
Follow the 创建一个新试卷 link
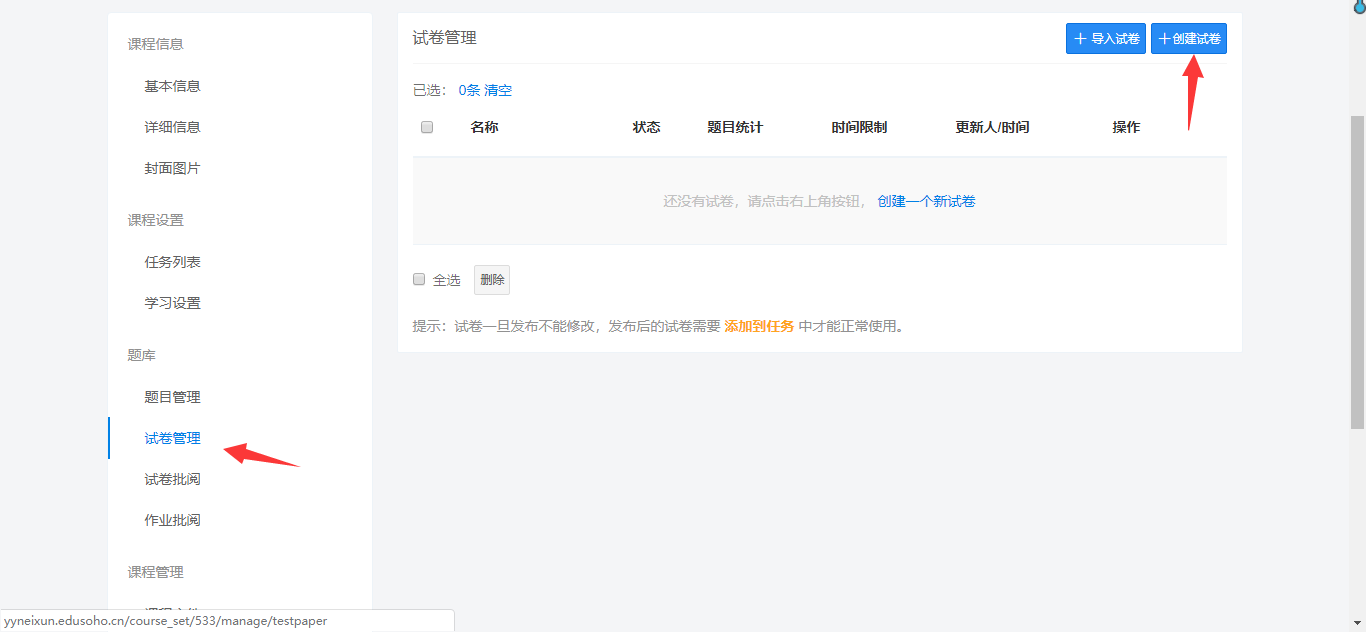point(926,201)
